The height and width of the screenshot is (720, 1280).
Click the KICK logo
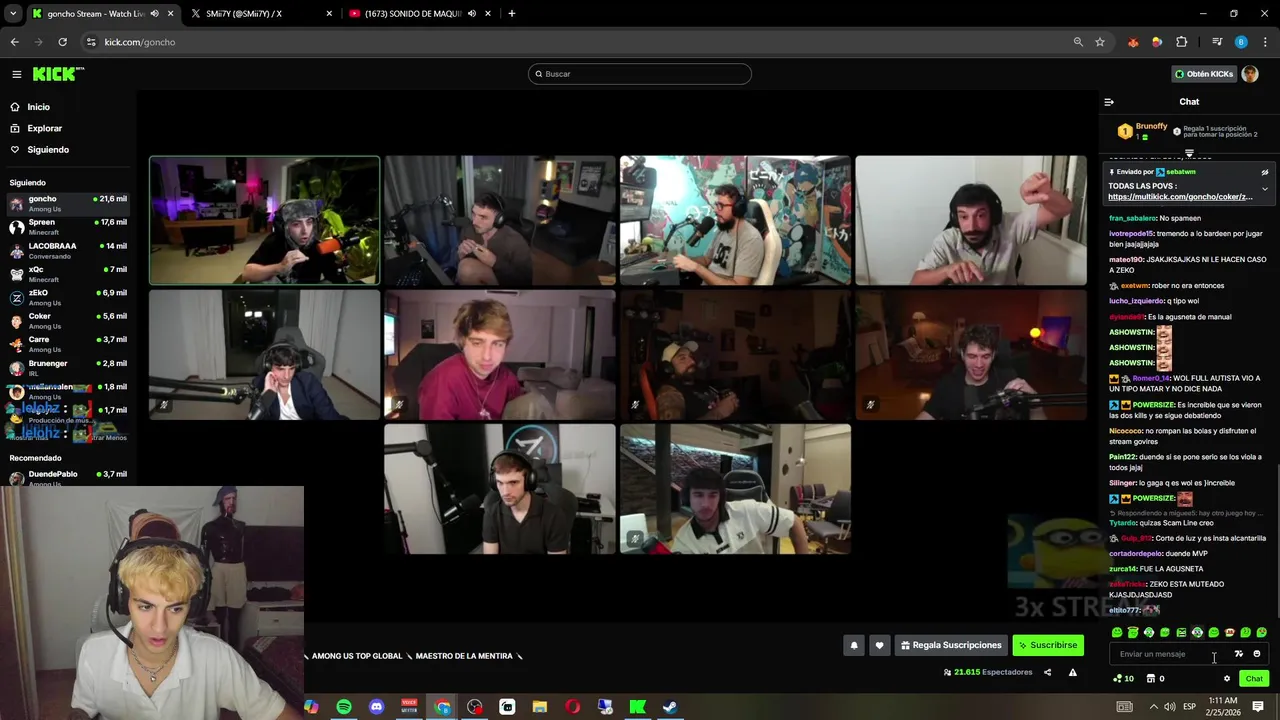click(x=58, y=74)
